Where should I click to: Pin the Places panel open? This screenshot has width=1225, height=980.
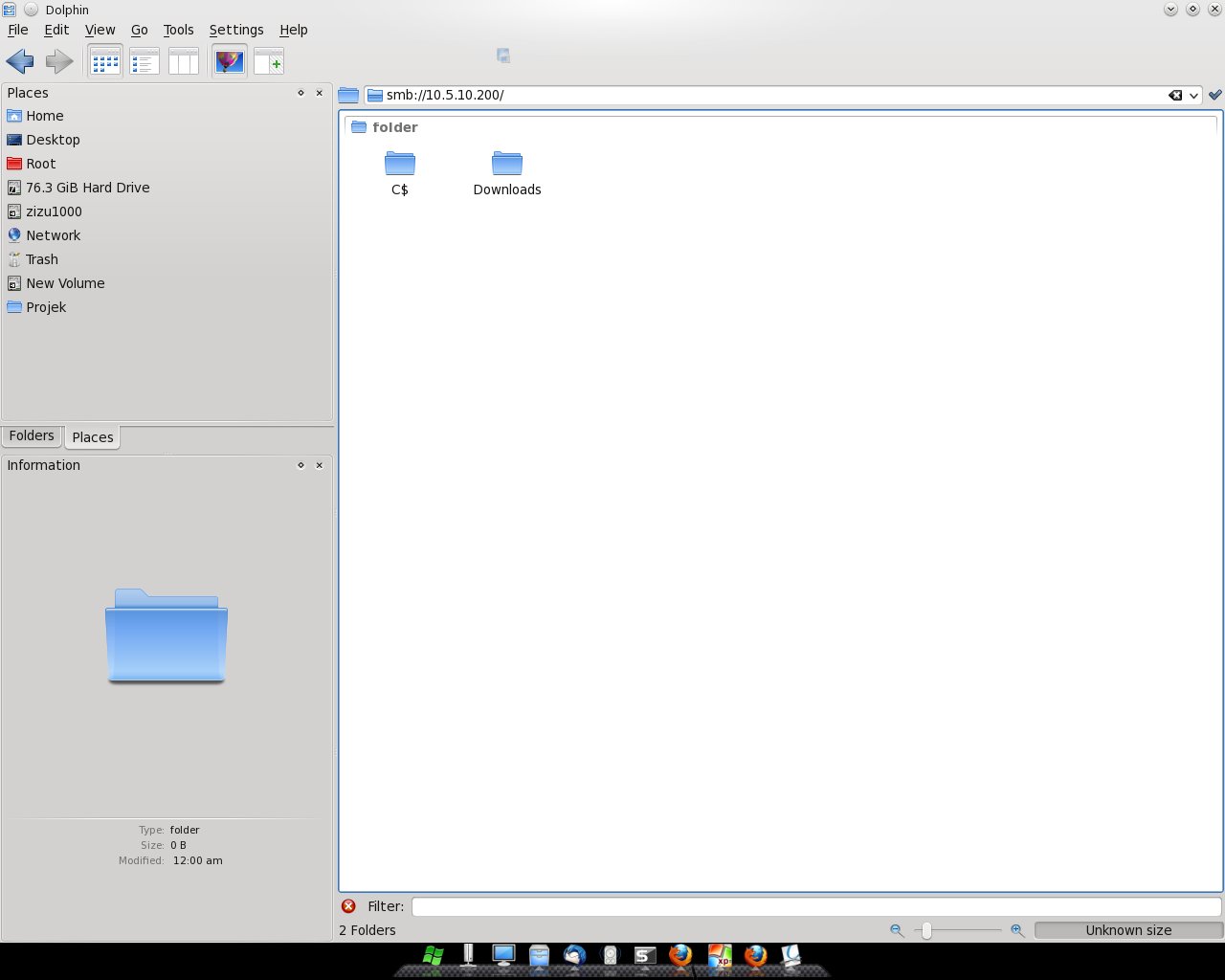pos(301,93)
